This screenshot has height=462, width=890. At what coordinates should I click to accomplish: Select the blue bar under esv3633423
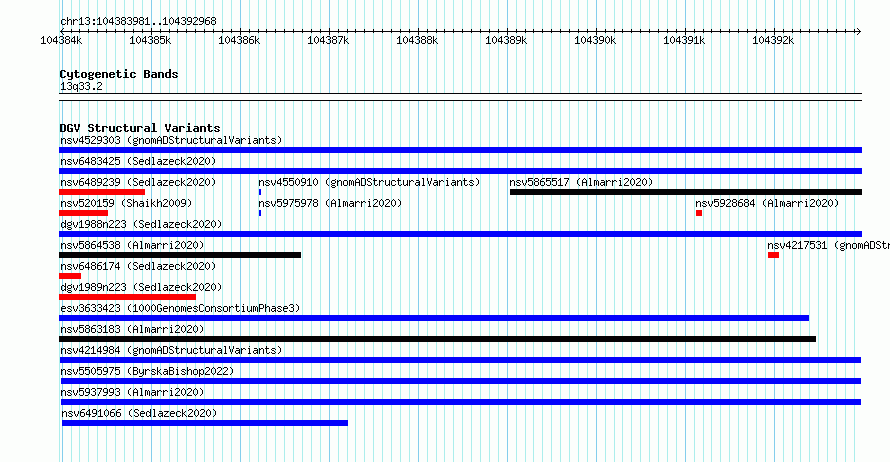pos(434,318)
